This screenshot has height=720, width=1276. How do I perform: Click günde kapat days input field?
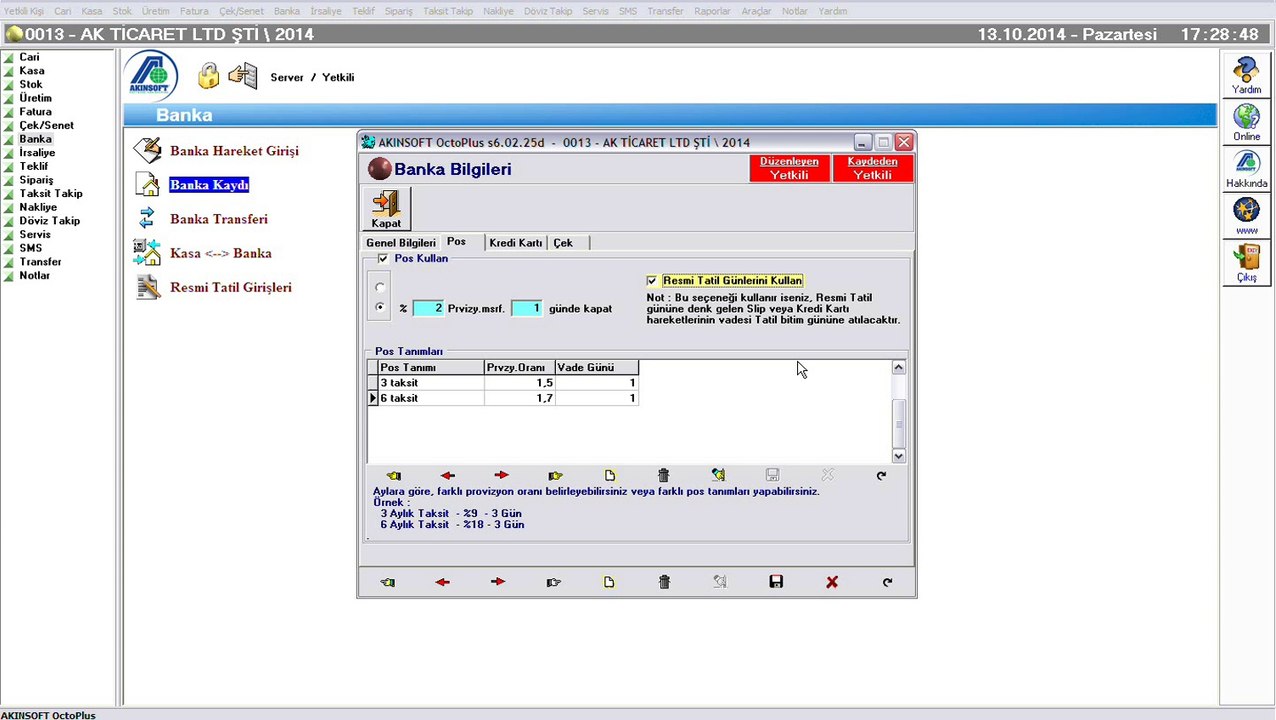pos(526,308)
